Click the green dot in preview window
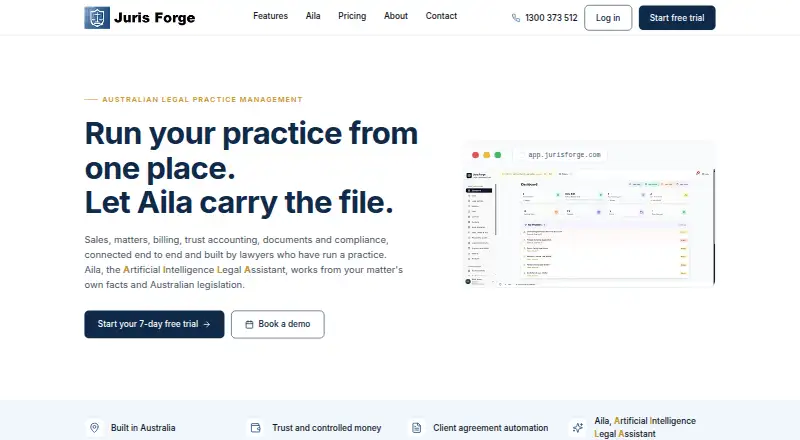Viewport: 800px width, 440px height. pyautogui.click(x=497, y=155)
